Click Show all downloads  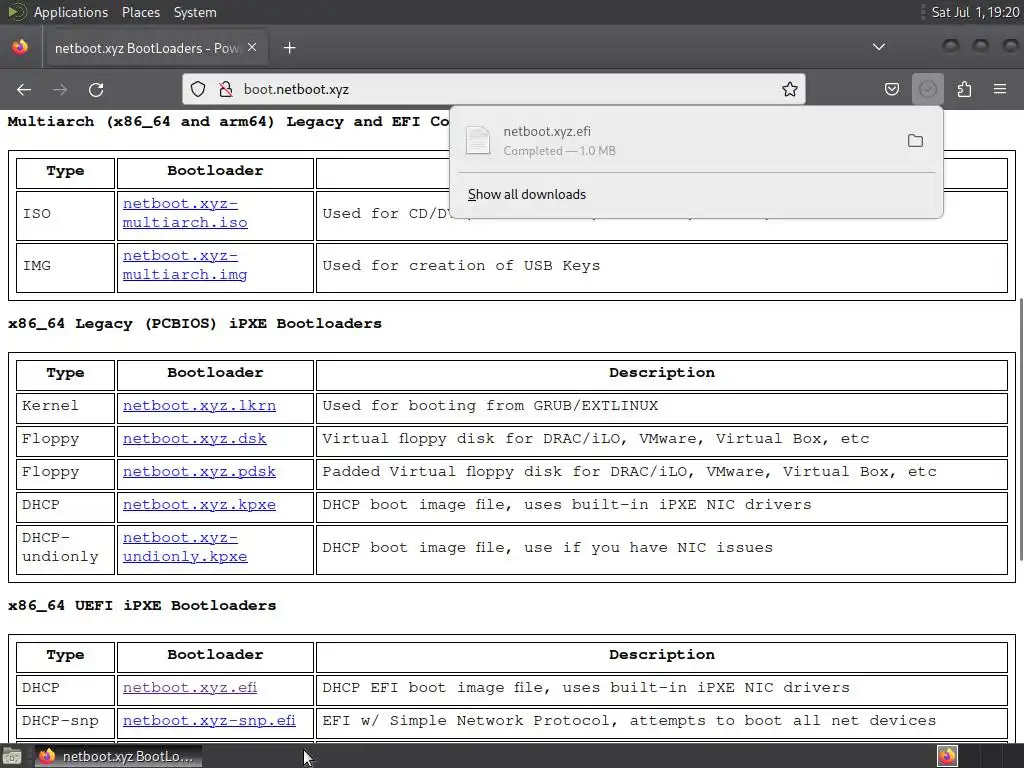click(x=526, y=195)
